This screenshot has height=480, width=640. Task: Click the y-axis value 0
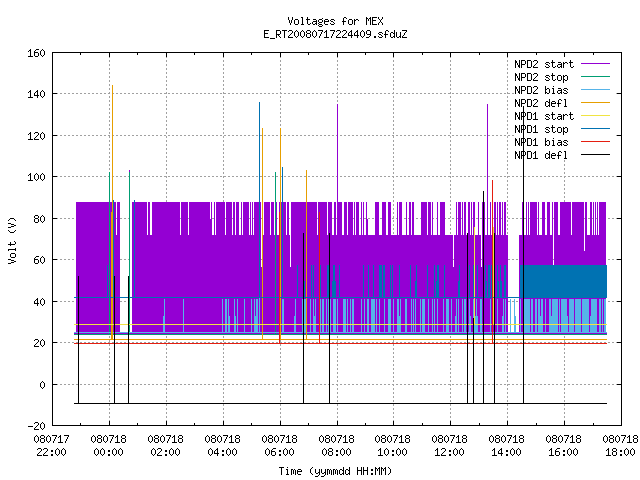pos(42,384)
